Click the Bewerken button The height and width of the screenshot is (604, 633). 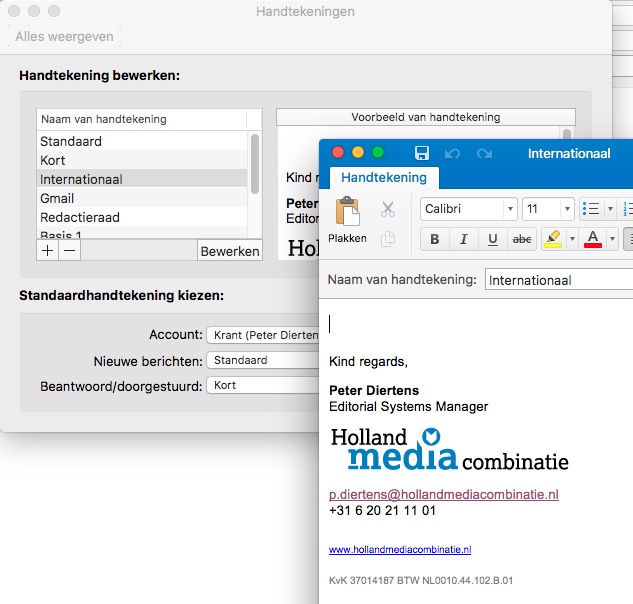(x=230, y=251)
